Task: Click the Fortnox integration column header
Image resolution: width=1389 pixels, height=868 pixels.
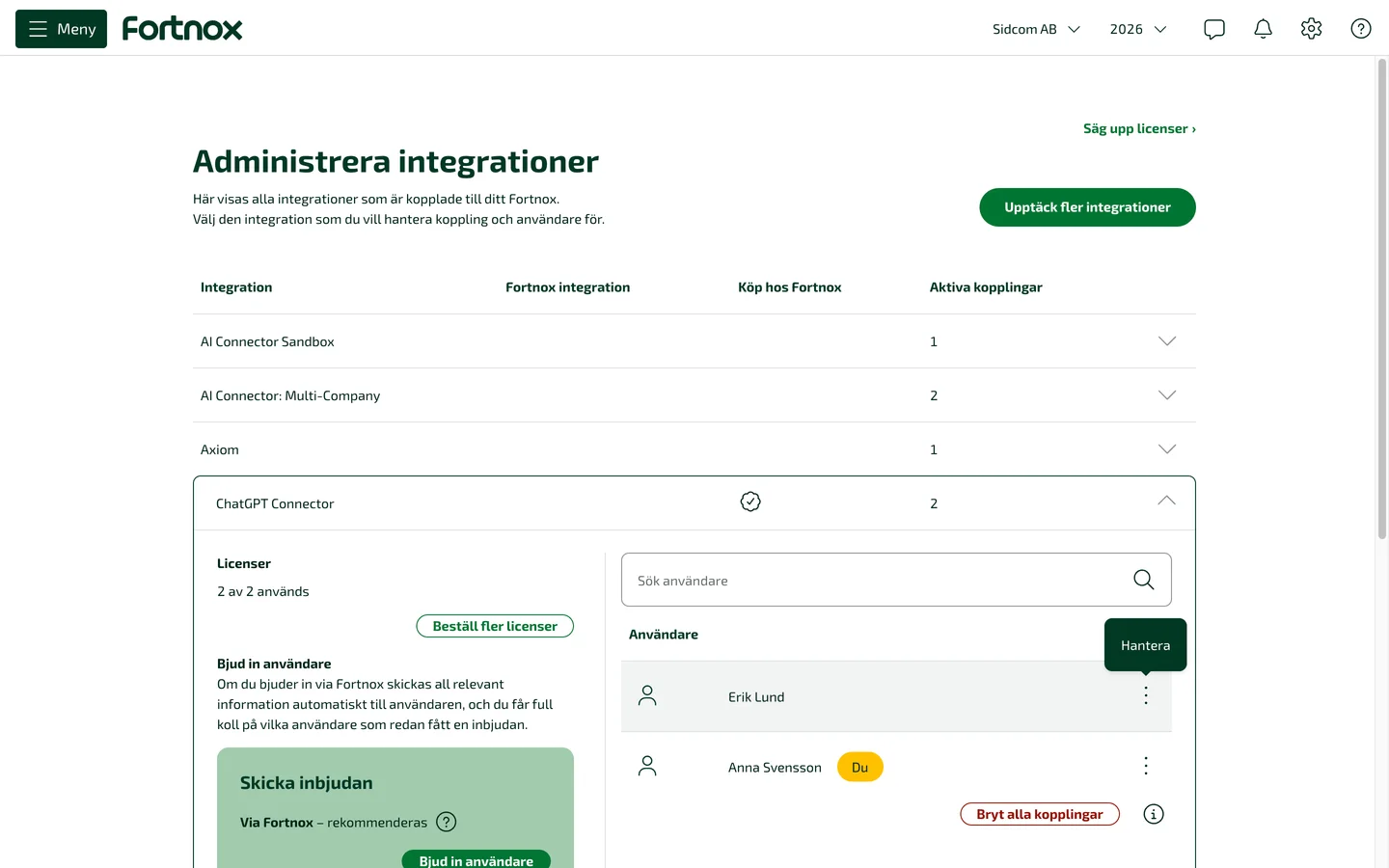Action: tap(567, 287)
